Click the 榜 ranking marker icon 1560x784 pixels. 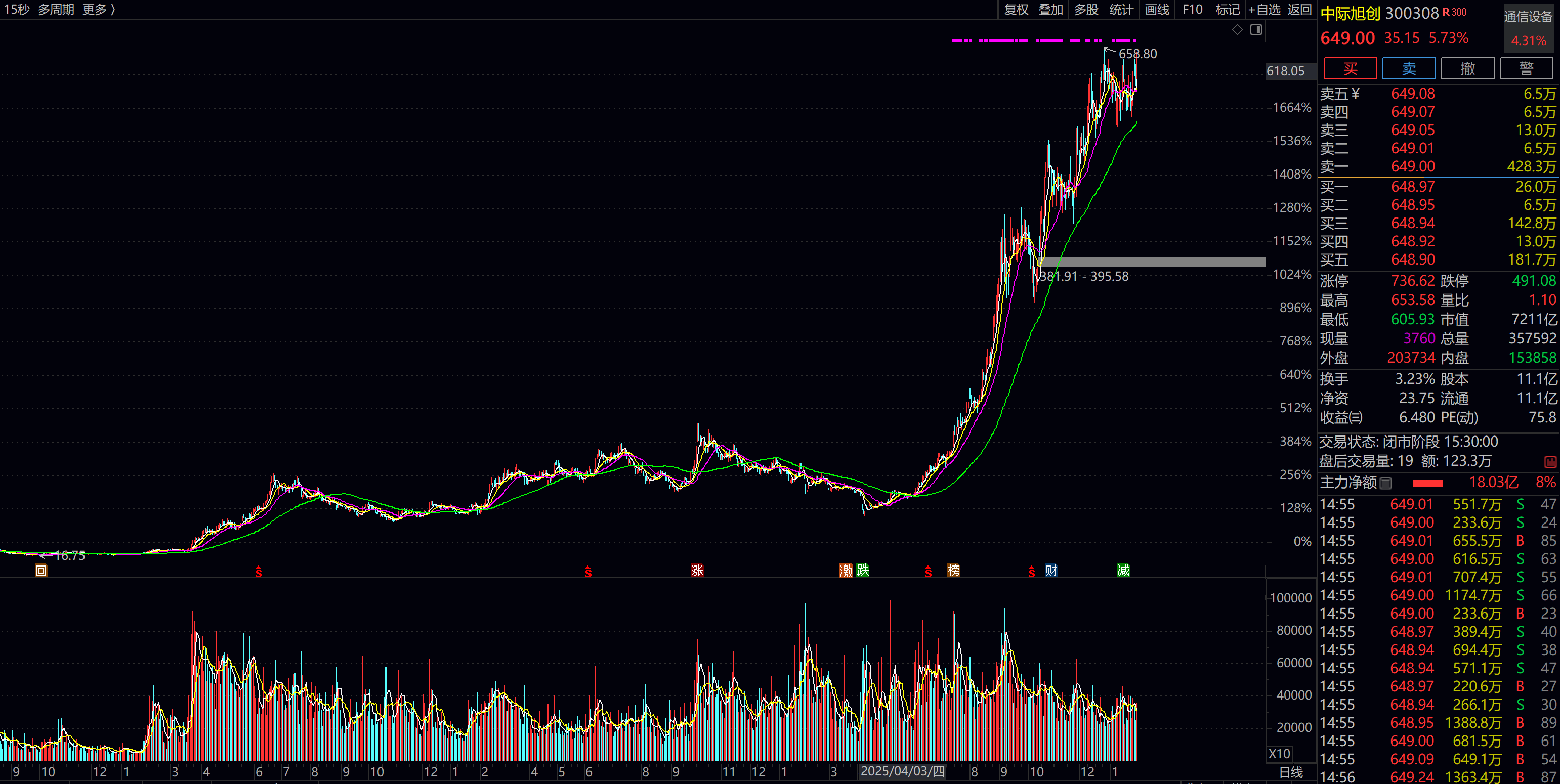(953, 570)
